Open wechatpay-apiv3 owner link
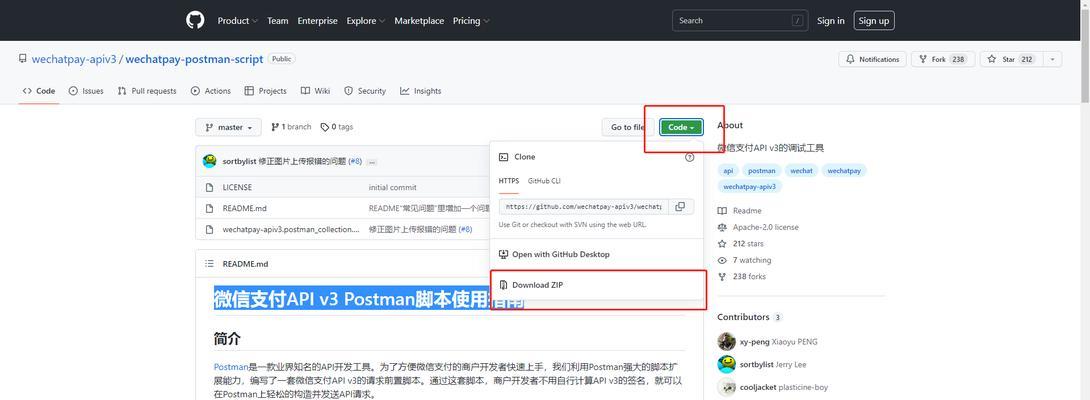Screen dimensions: 1090x400 pos(74,59)
